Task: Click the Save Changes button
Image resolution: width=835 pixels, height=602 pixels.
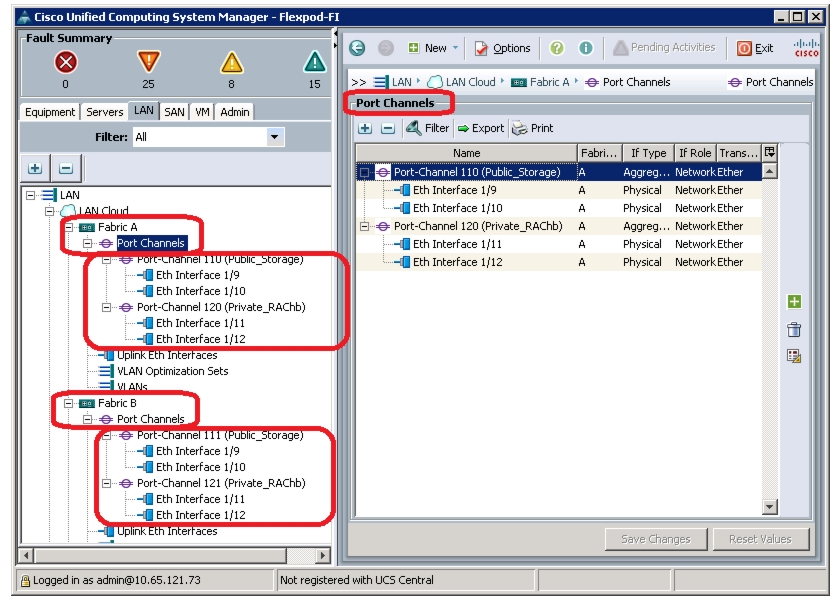Action: [x=656, y=539]
